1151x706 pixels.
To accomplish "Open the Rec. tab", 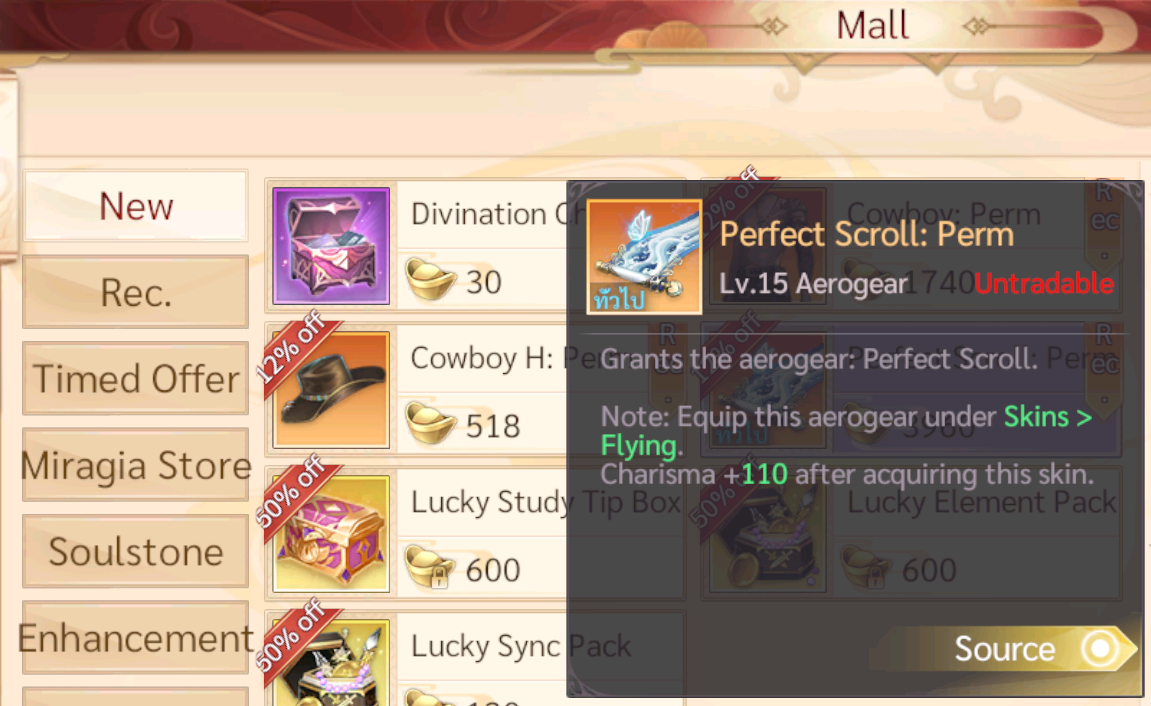I will (136, 292).
